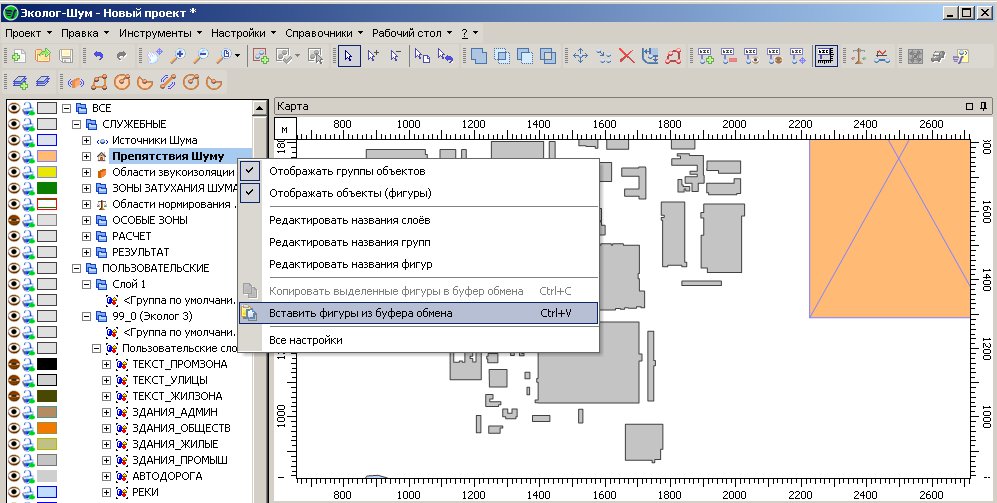This screenshot has width=997, height=503.
Task: Select 'Все настройки' in context menu
Action: (x=306, y=340)
